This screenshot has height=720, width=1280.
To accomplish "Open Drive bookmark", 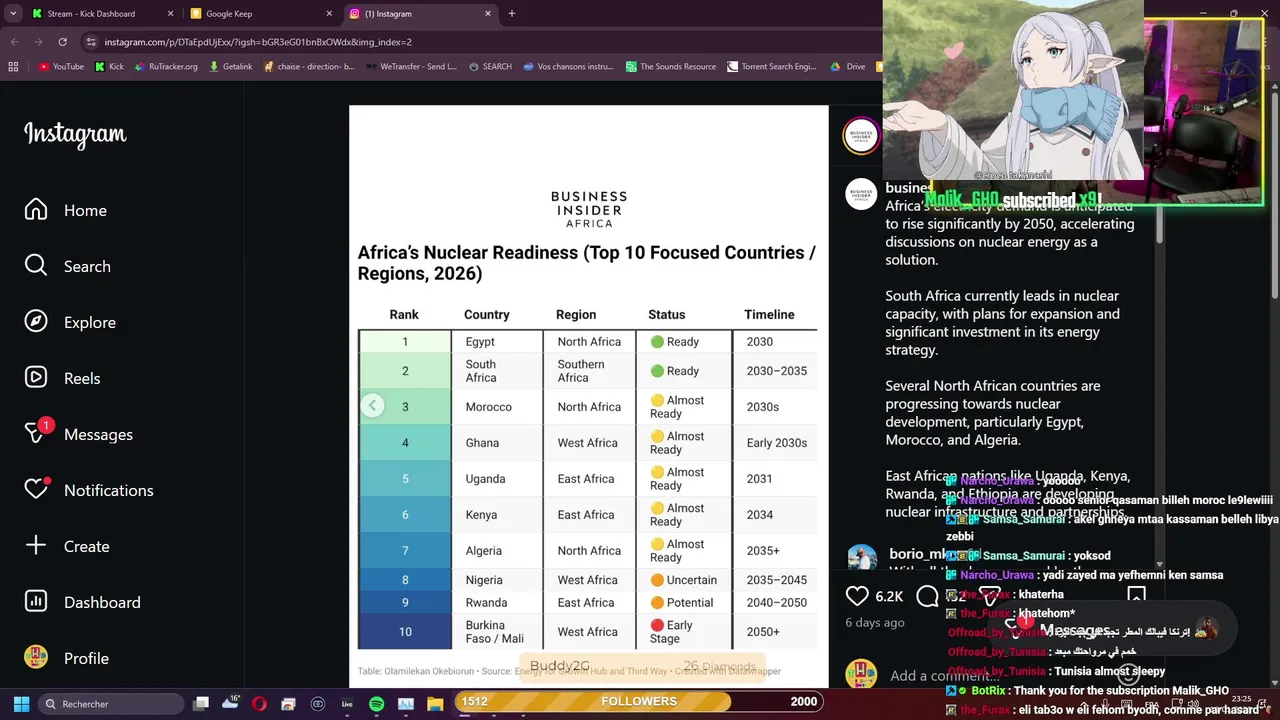I will [848, 67].
